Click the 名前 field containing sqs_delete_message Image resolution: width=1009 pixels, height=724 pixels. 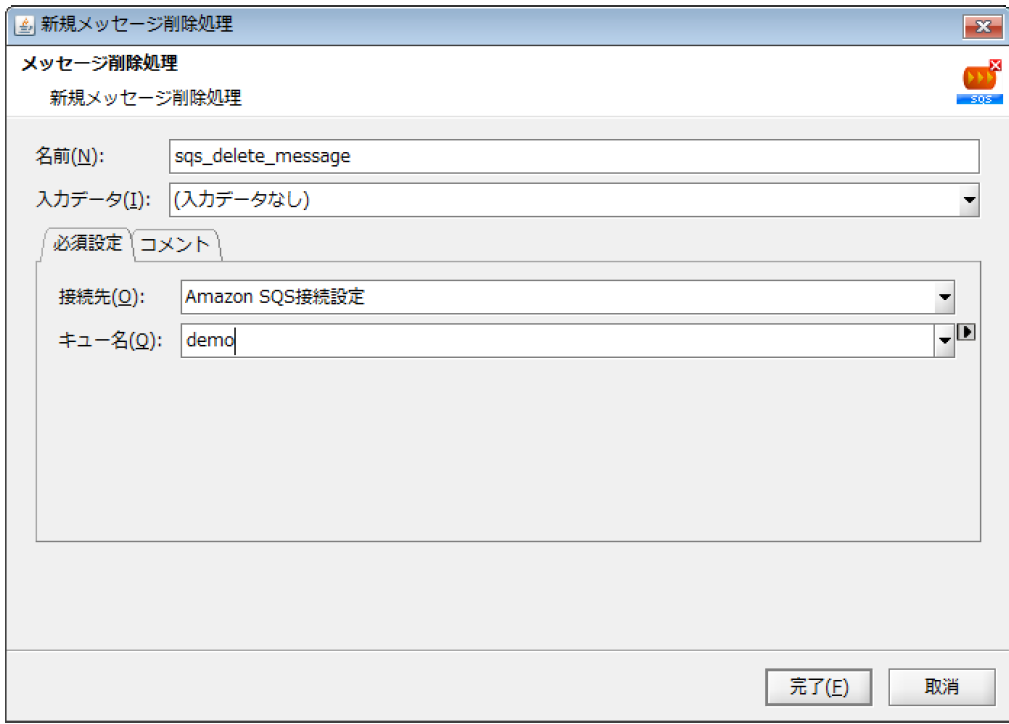click(573, 157)
